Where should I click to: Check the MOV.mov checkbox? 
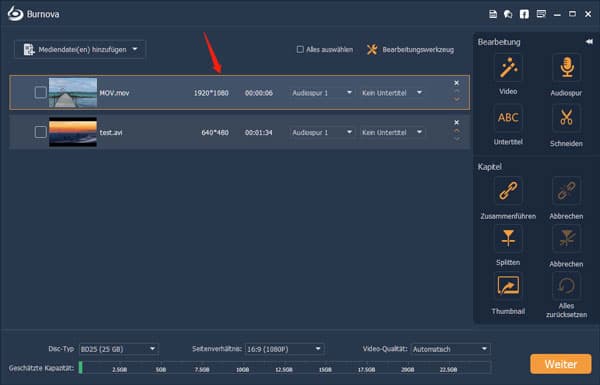(41, 93)
